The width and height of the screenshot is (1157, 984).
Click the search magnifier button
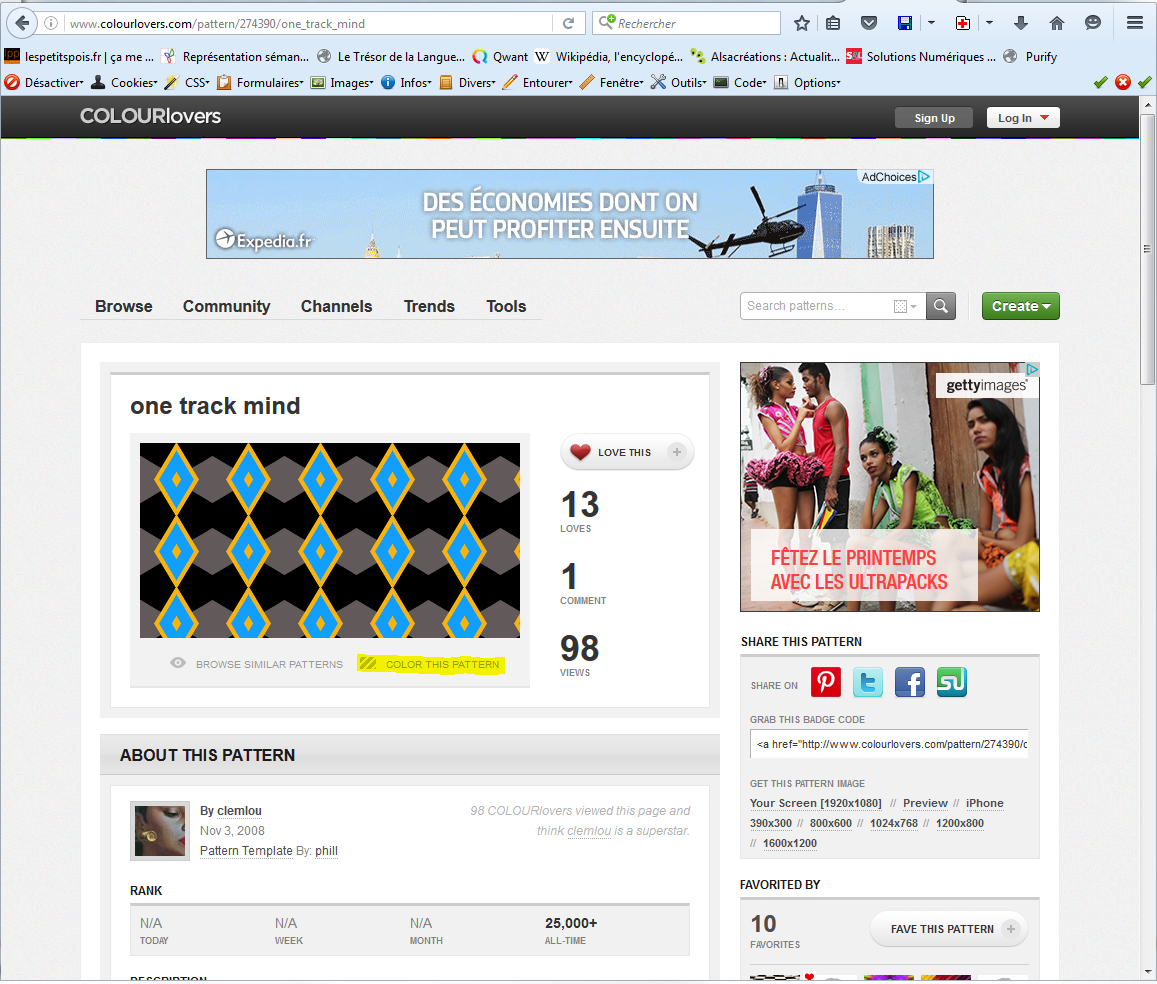pyautogui.click(x=941, y=306)
